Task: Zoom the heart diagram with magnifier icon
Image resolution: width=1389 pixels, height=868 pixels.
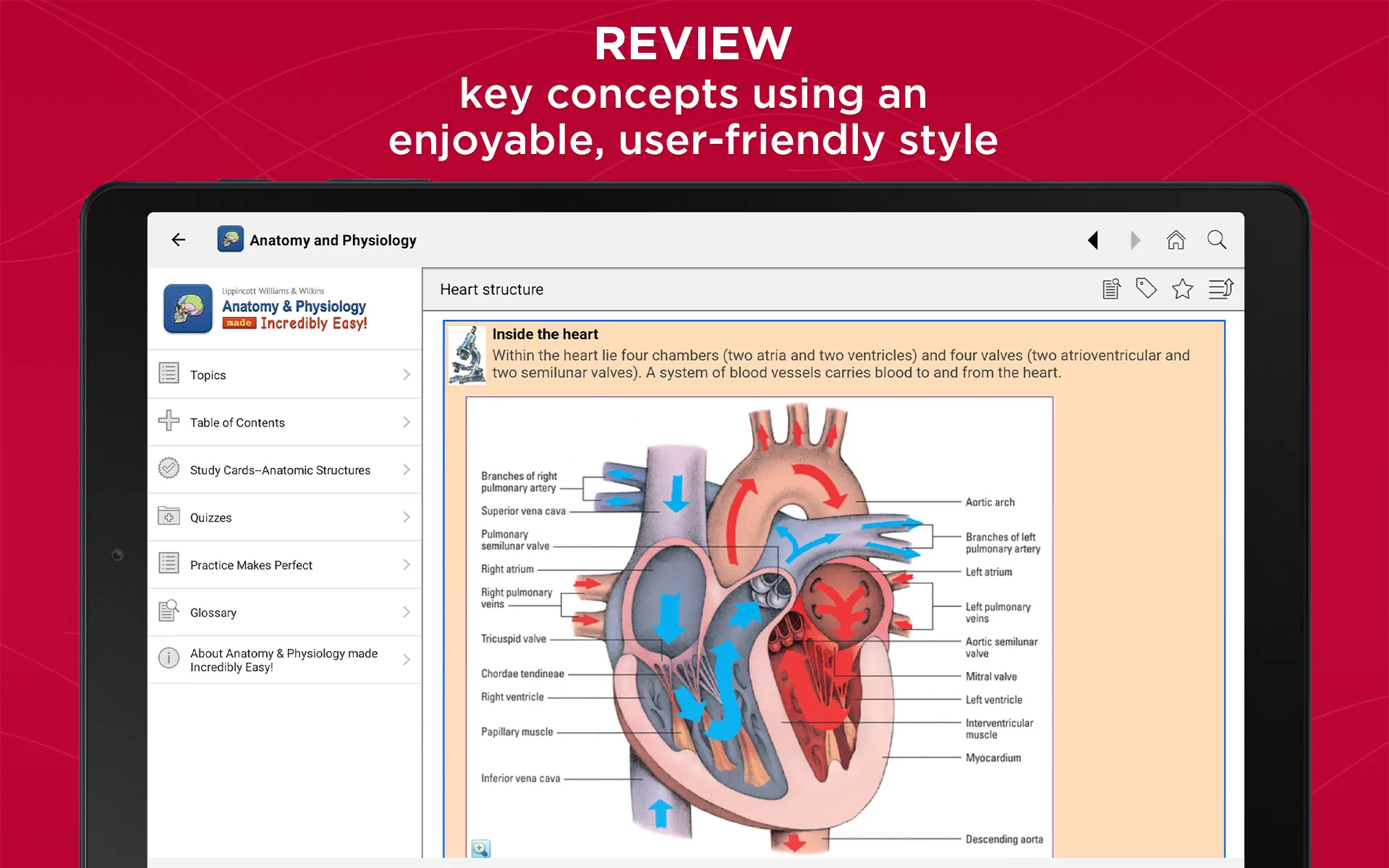Action: 480,848
